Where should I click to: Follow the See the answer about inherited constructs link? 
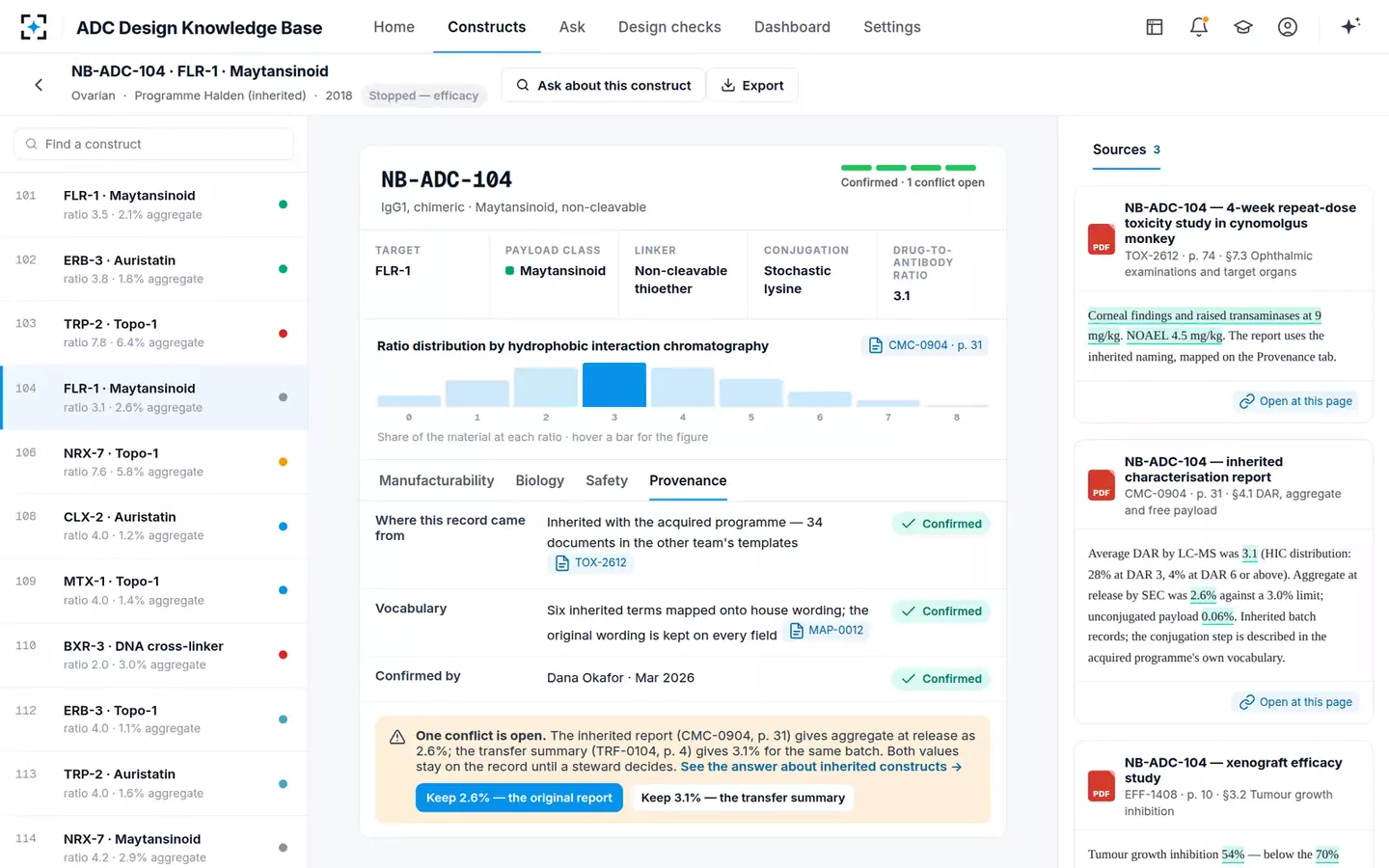(821, 767)
